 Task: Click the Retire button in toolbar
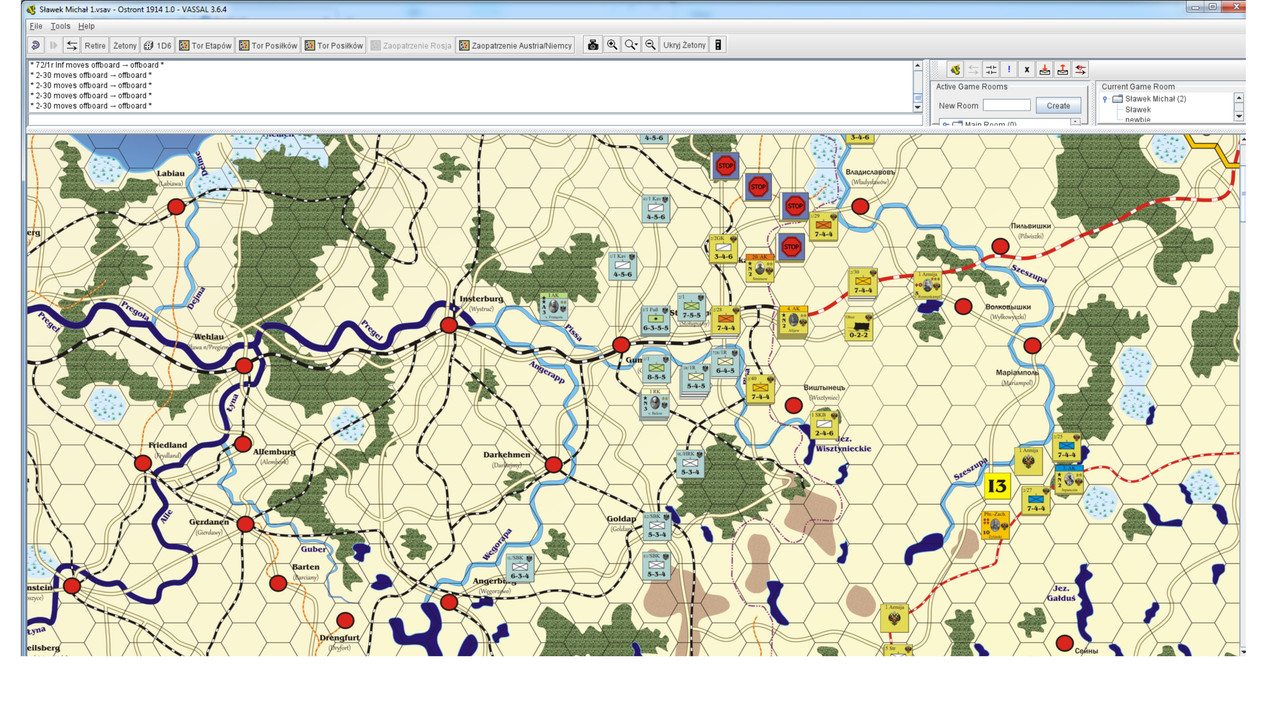point(95,45)
